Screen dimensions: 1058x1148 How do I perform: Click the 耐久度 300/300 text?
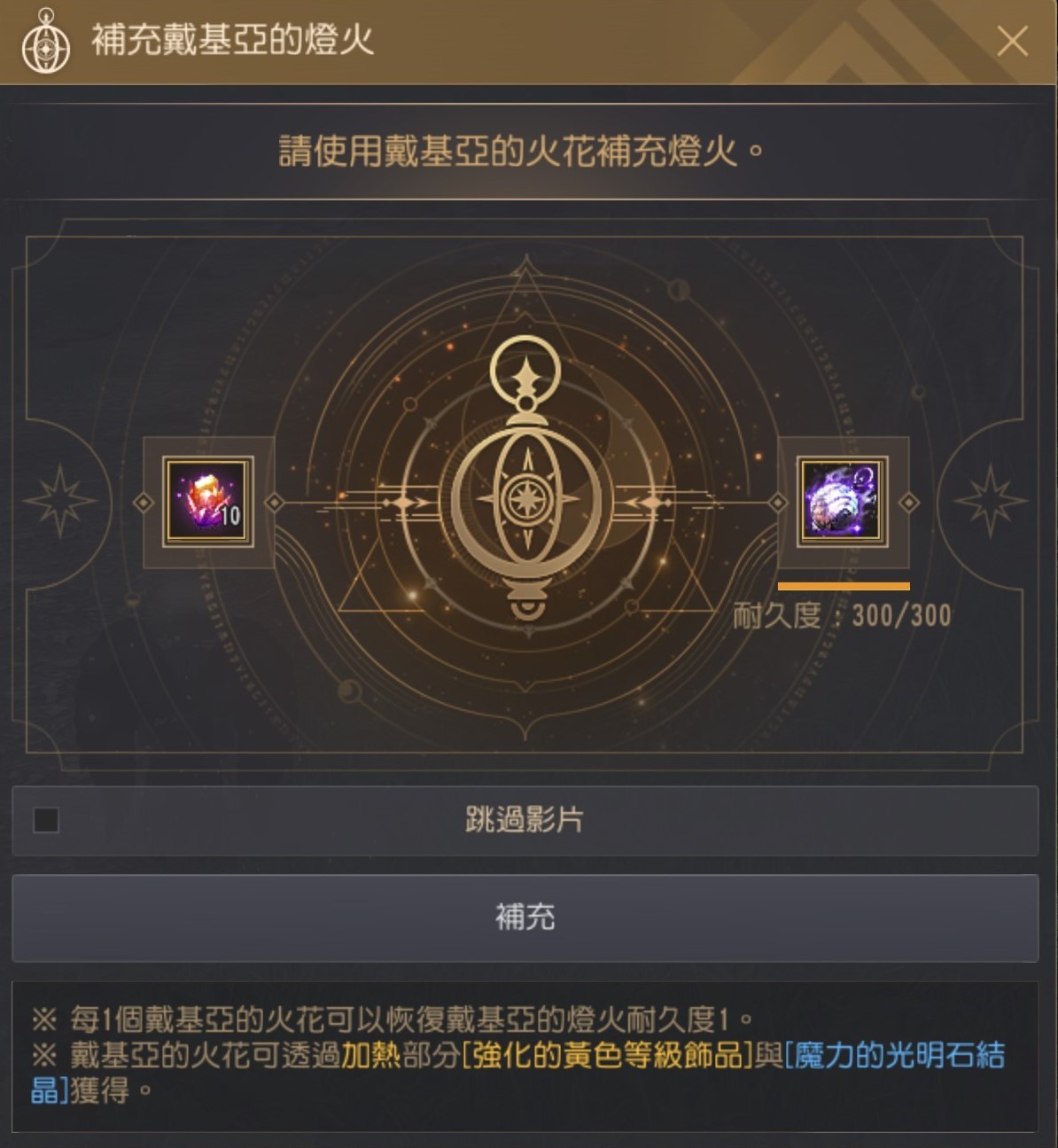(x=842, y=615)
